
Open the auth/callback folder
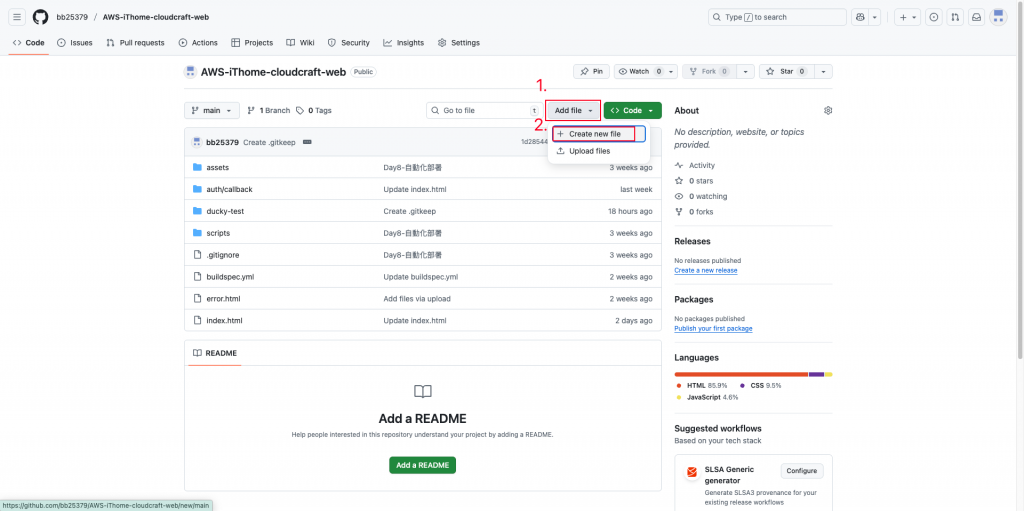pos(229,190)
